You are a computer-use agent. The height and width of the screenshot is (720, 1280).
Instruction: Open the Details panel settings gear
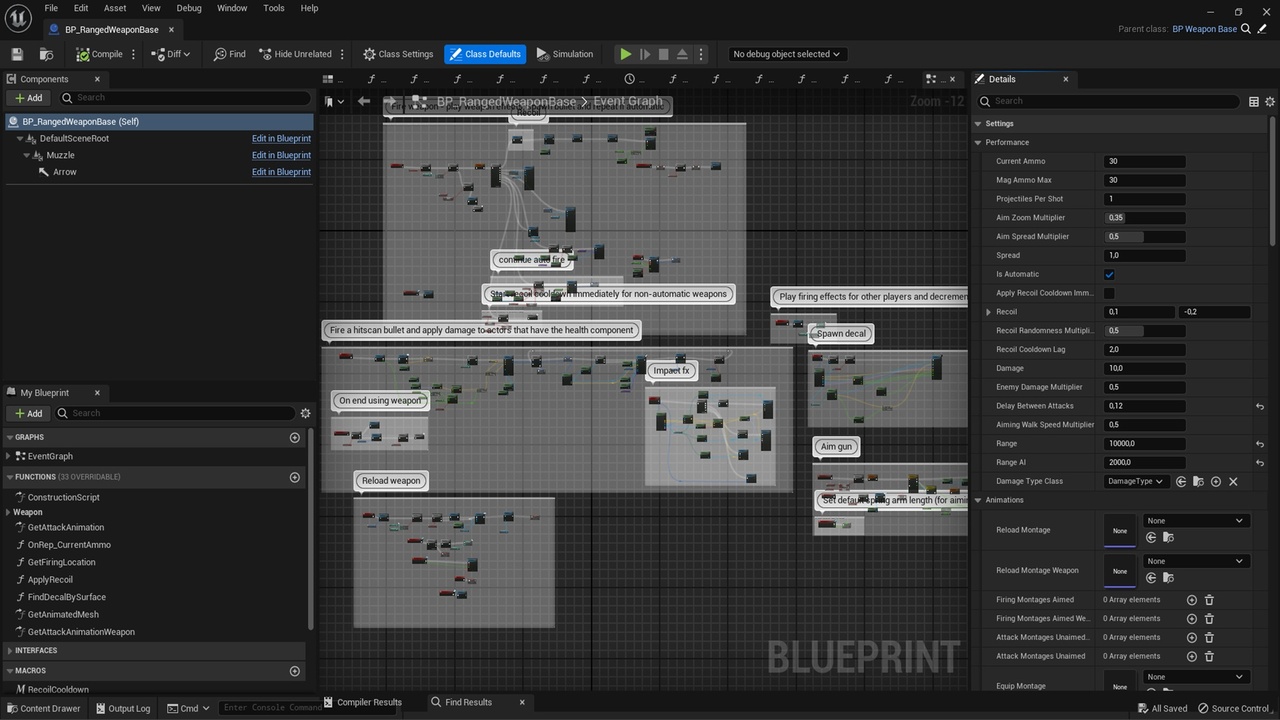coord(1270,101)
